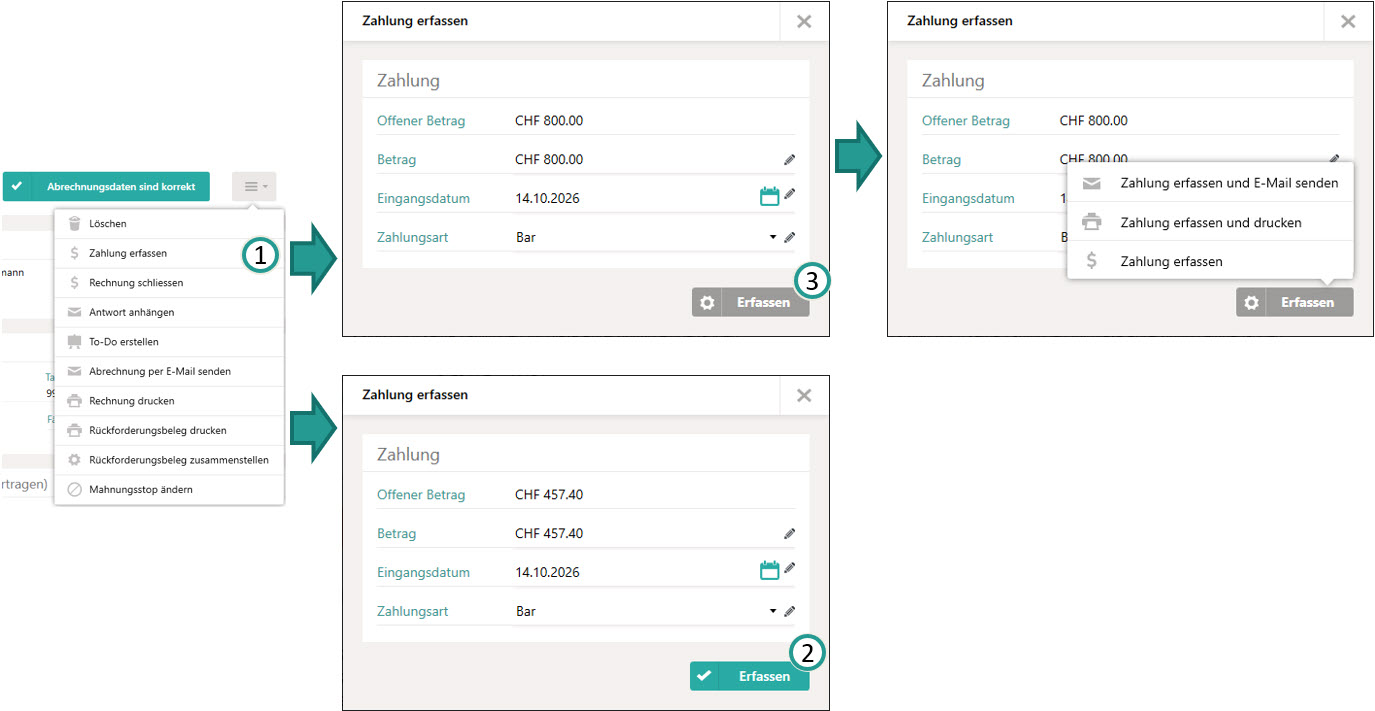1375x711 pixels.
Task: Choose 'Antwort anhängen' menu entry
Action: (169, 312)
